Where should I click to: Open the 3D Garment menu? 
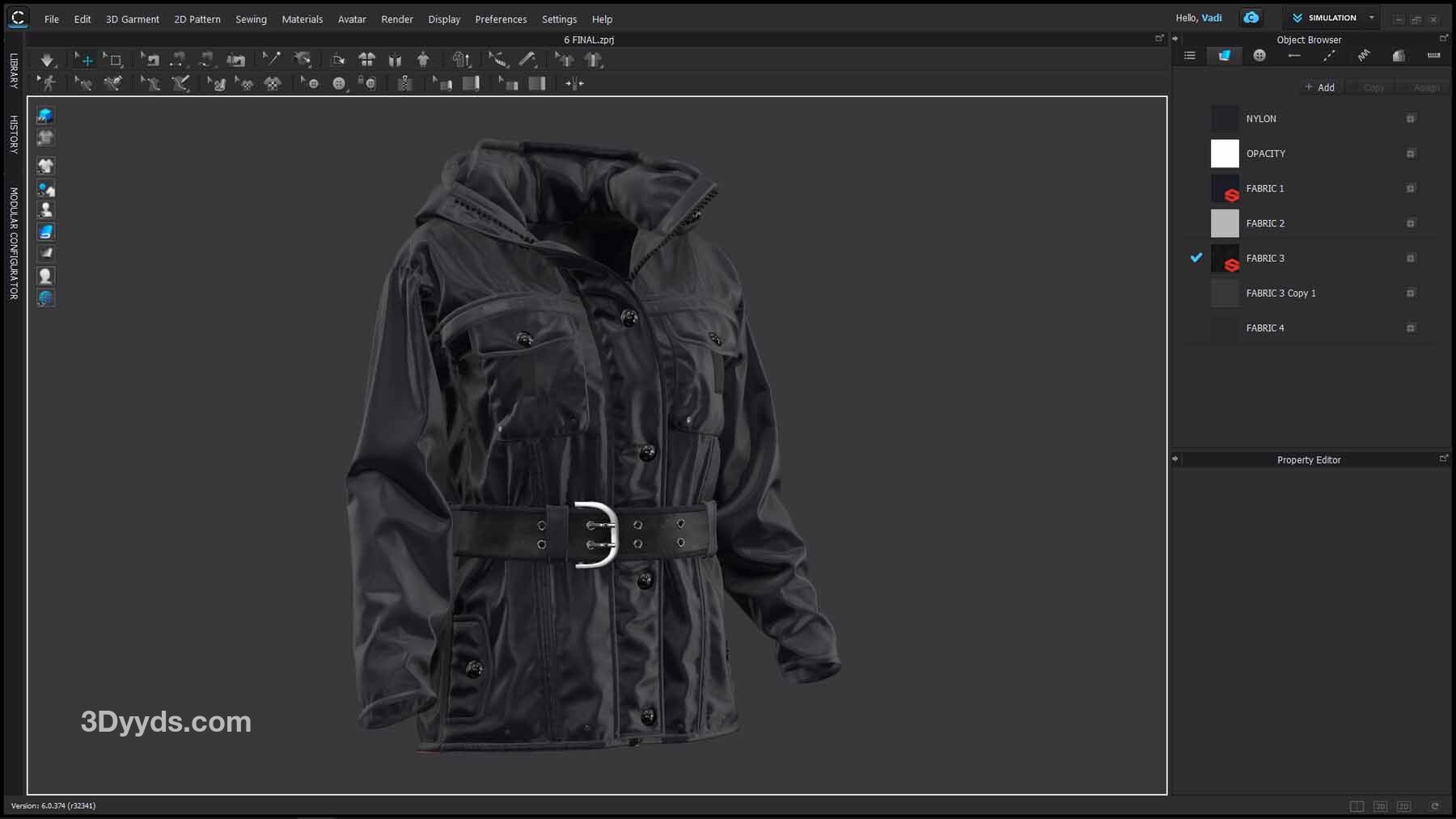click(132, 19)
